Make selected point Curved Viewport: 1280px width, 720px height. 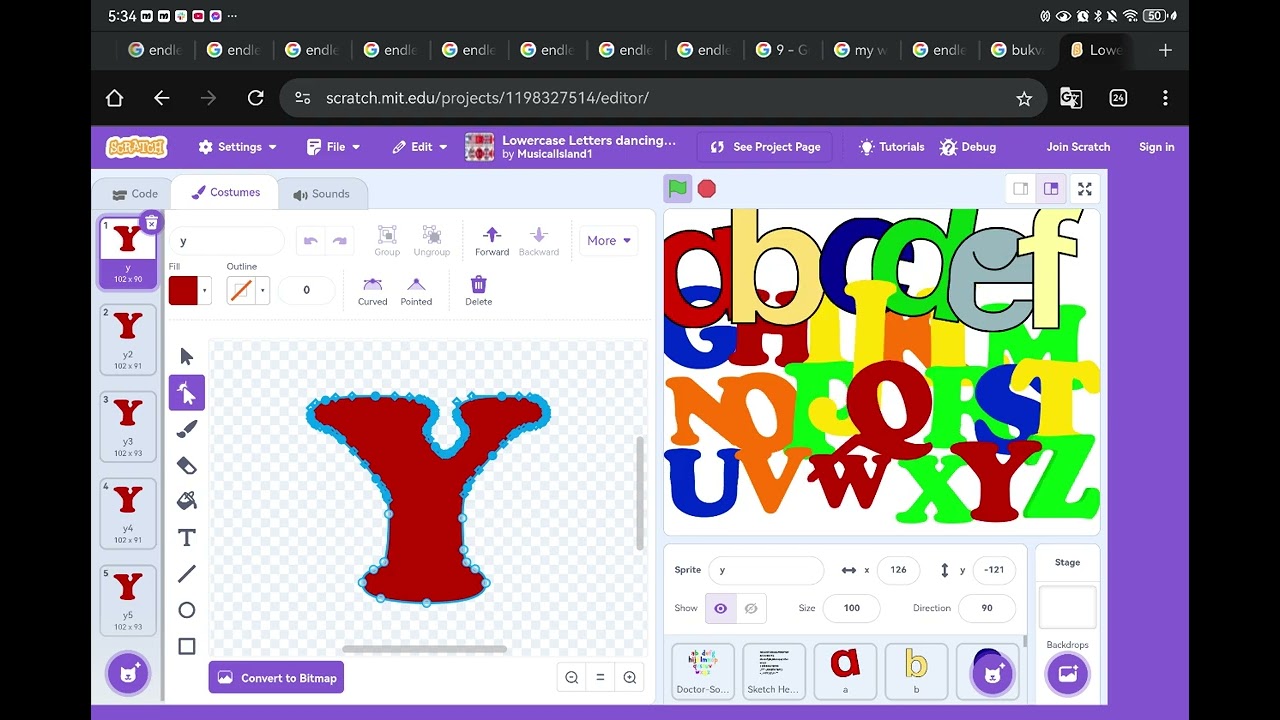pos(373,291)
